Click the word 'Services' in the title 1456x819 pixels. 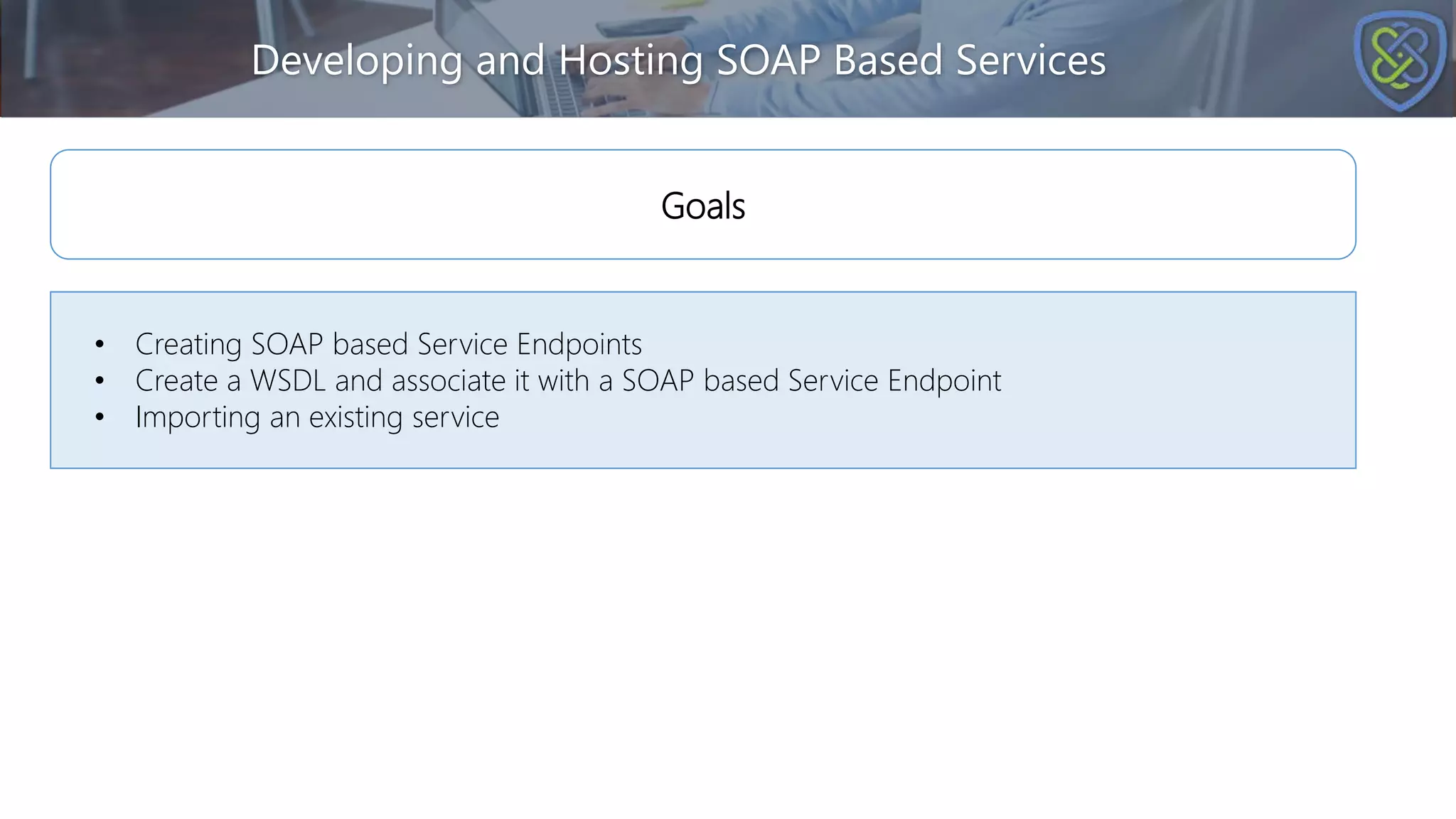click(x=1030, y=60)
